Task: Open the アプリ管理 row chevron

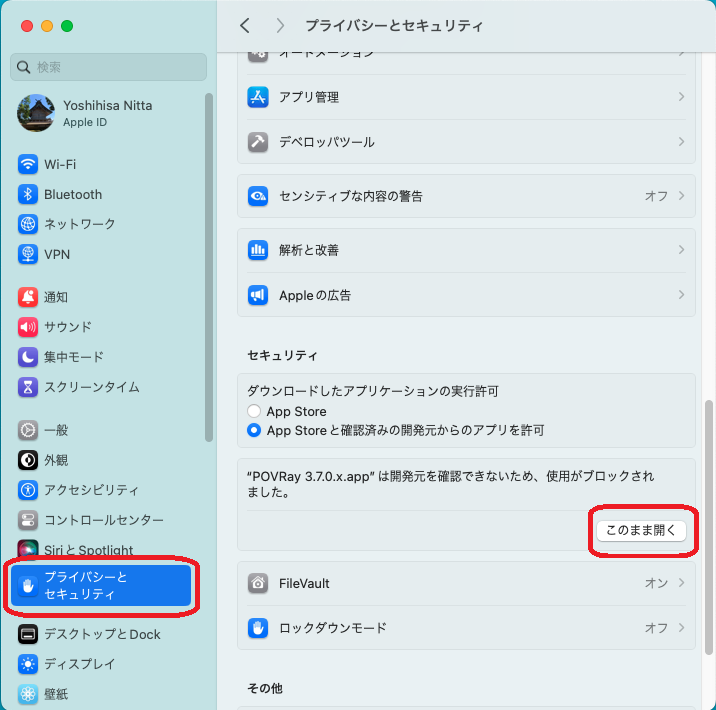Action: coord(681,97)
